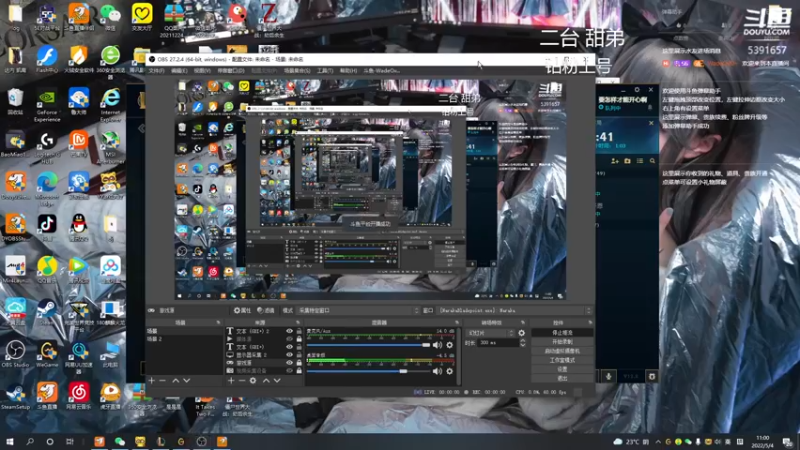Image resolution: width=800 pixels, height=450 pixels.
Task: Open Controls dock header pop-out icon
Action: pos(590,322)
